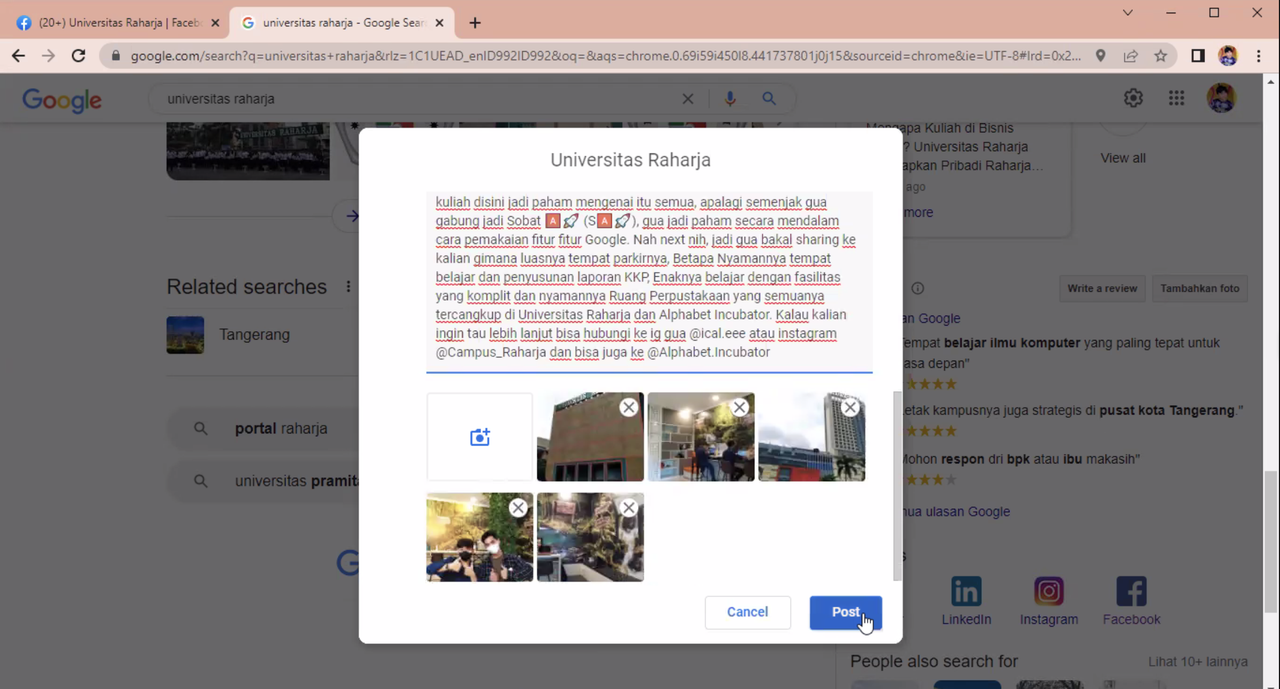
Task: Open the Instagram profile icon
Action: tap(1049, 592)
